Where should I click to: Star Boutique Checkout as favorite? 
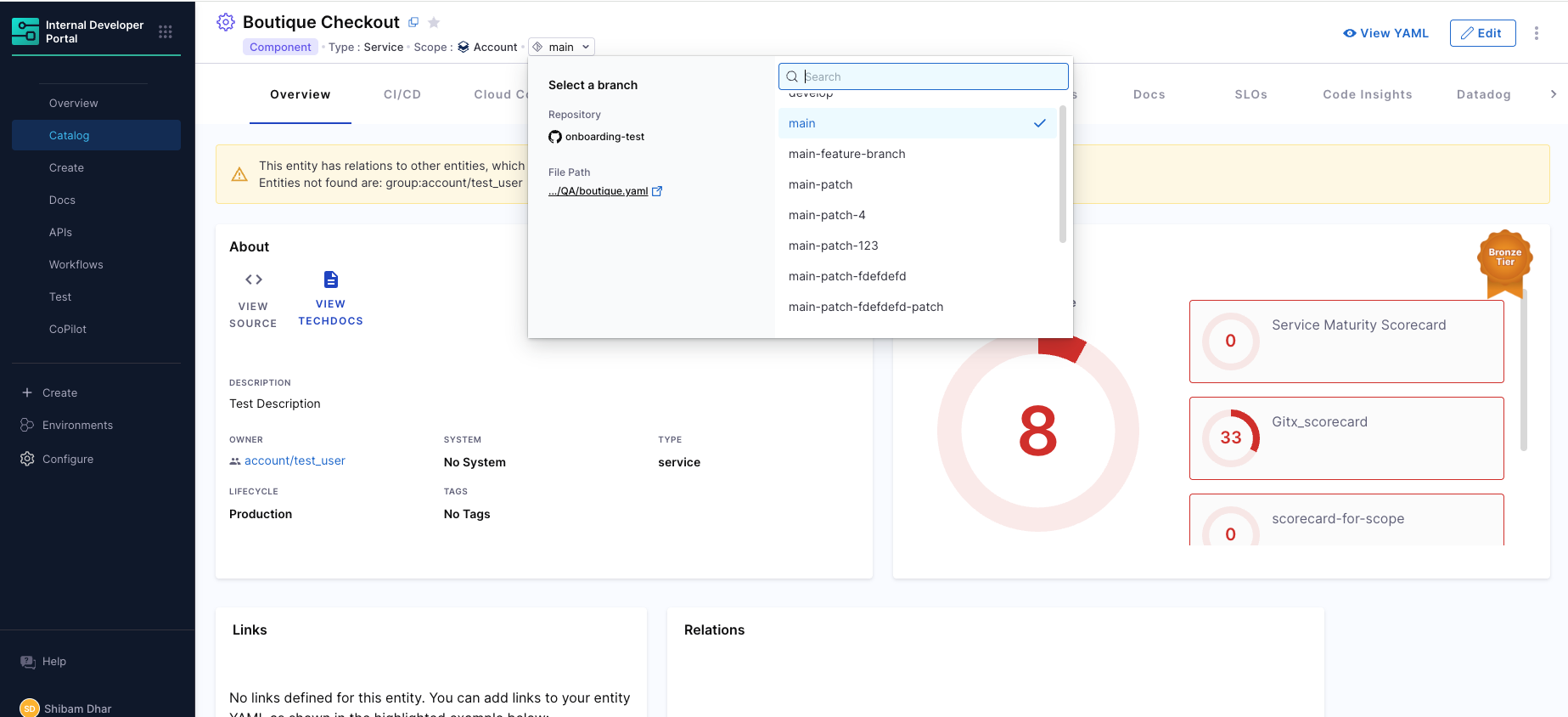click(x=434, y=23)
